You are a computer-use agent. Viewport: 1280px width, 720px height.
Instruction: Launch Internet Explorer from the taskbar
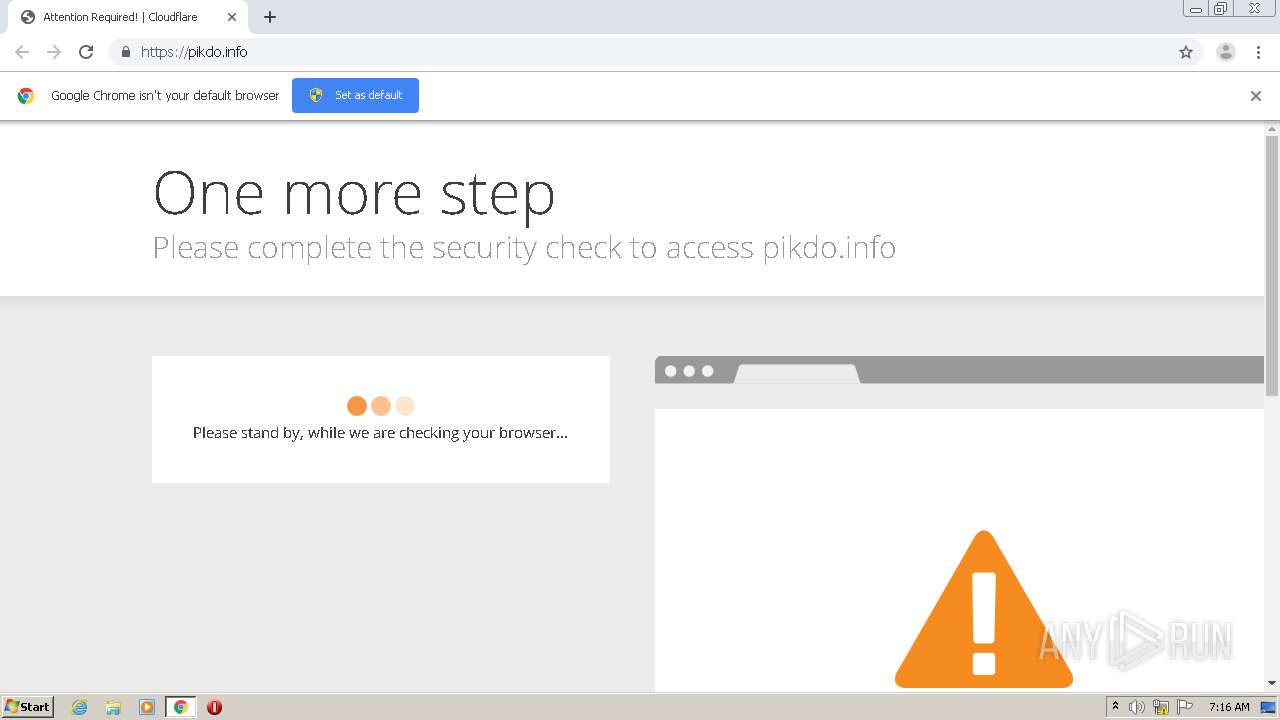(x=80, y=707)
